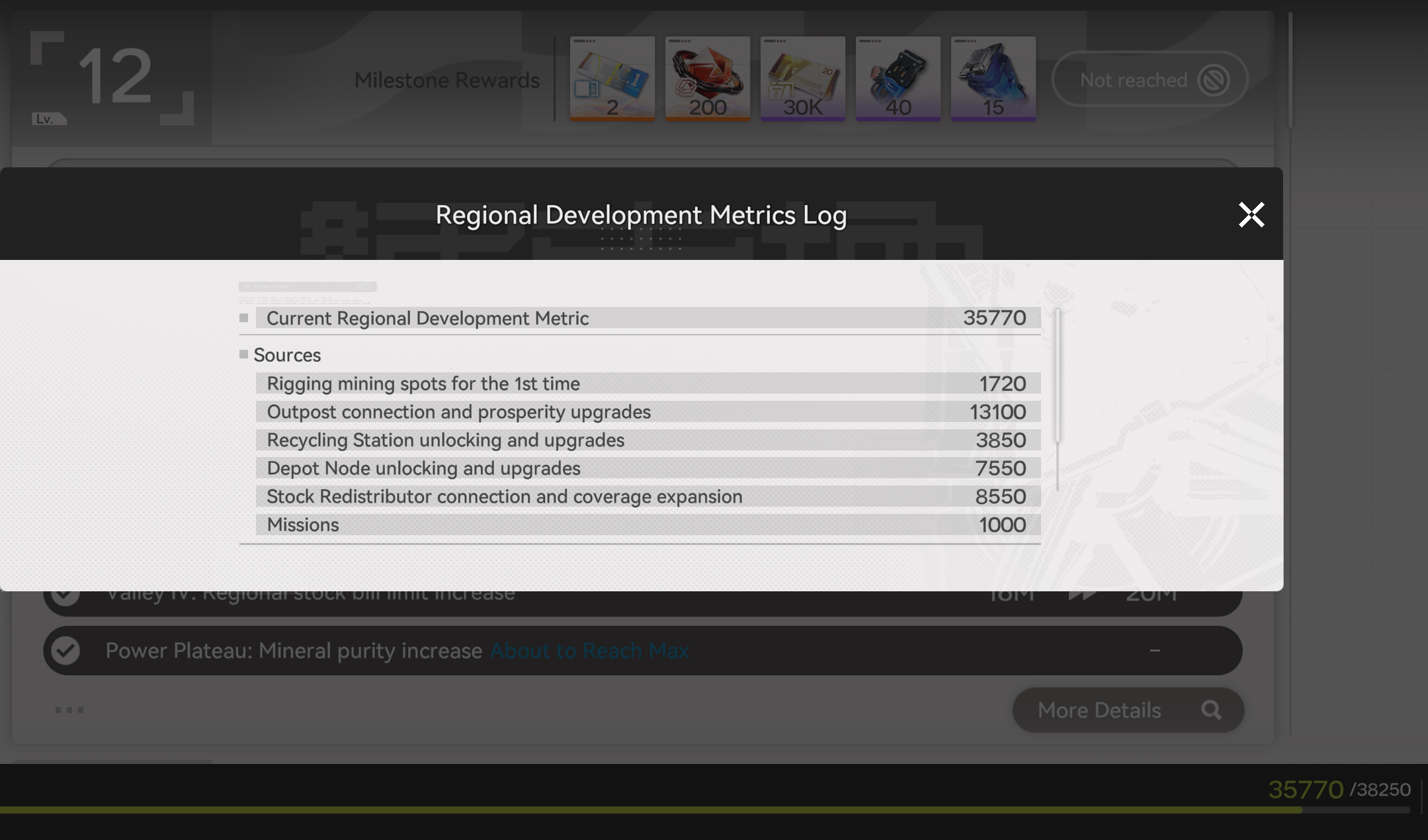Click the 30K banknote reward icon
The width and height of the screenshot is (1428, 840).
coord(802,78)
